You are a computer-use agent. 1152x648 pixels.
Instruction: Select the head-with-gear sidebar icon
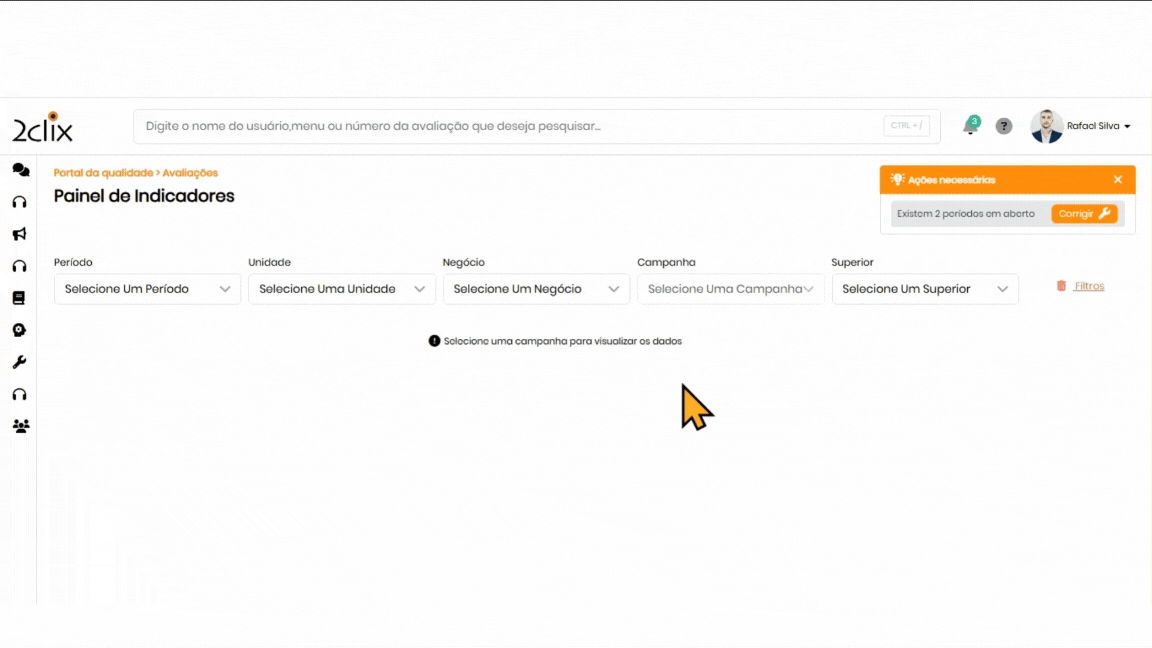19,330
